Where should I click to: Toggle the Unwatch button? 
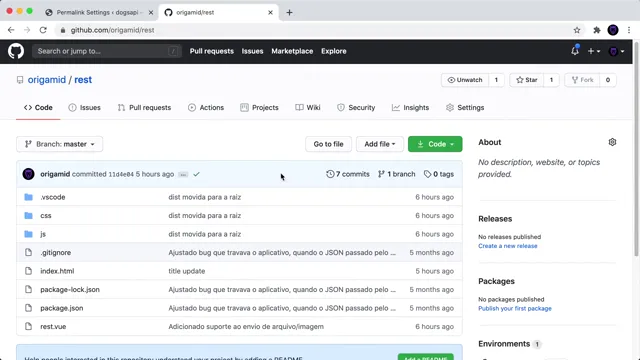pyautogui.click(x=465, y=80)
